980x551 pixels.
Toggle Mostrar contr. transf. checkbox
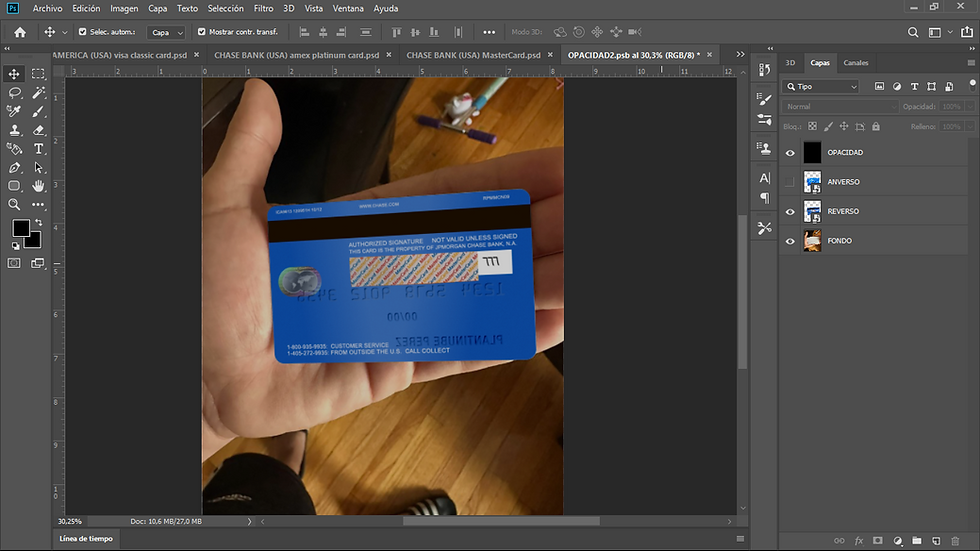pyautogui.click(x=201, y=31)
